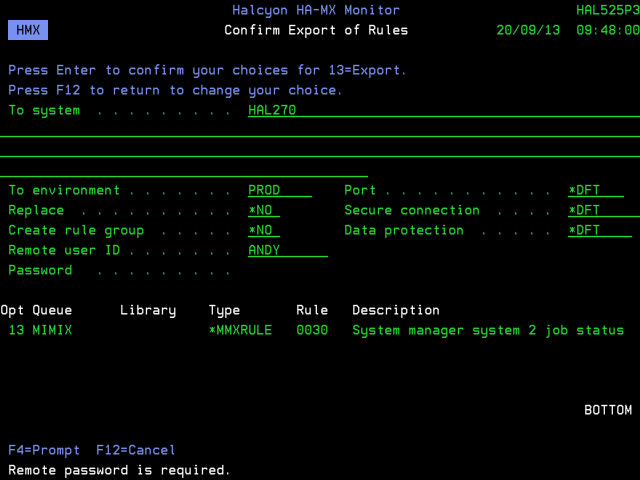
Task: Click the BOTTOM list indicator
Action: pos(608,410)
